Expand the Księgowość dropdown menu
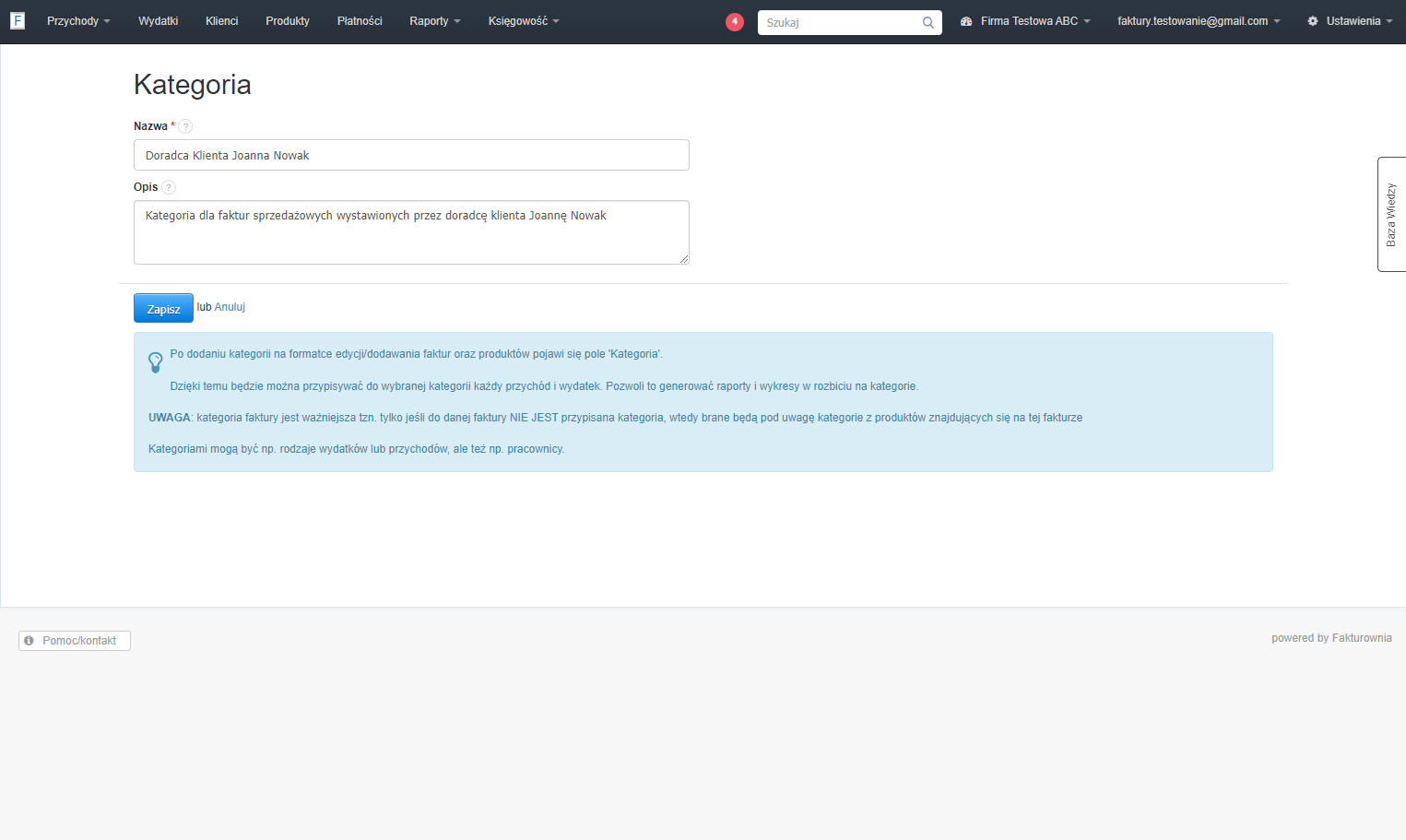Viewport: 1406px width, 840px height. (524, 21)
